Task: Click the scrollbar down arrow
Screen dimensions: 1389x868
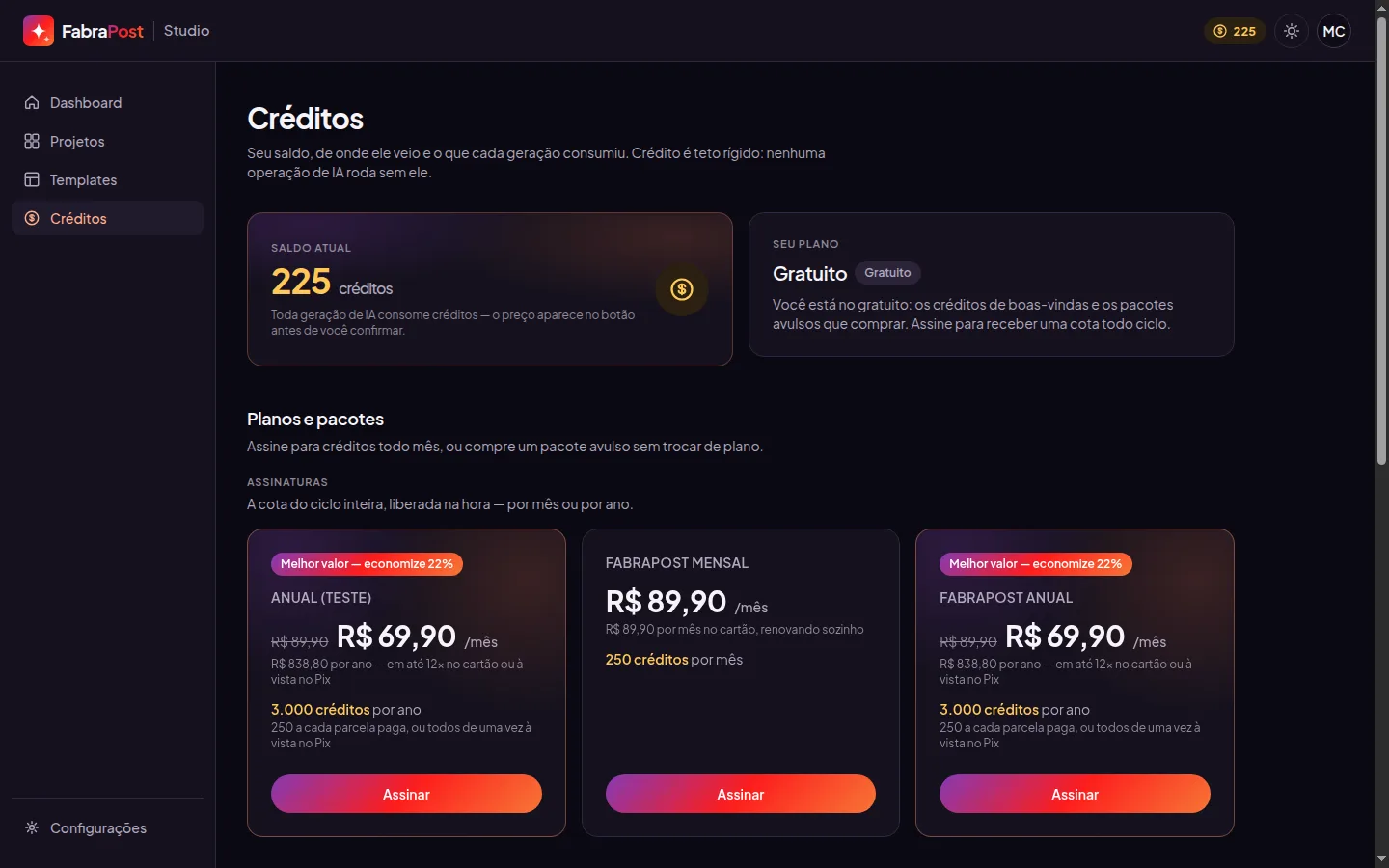Action: (x=1381, y=859)
